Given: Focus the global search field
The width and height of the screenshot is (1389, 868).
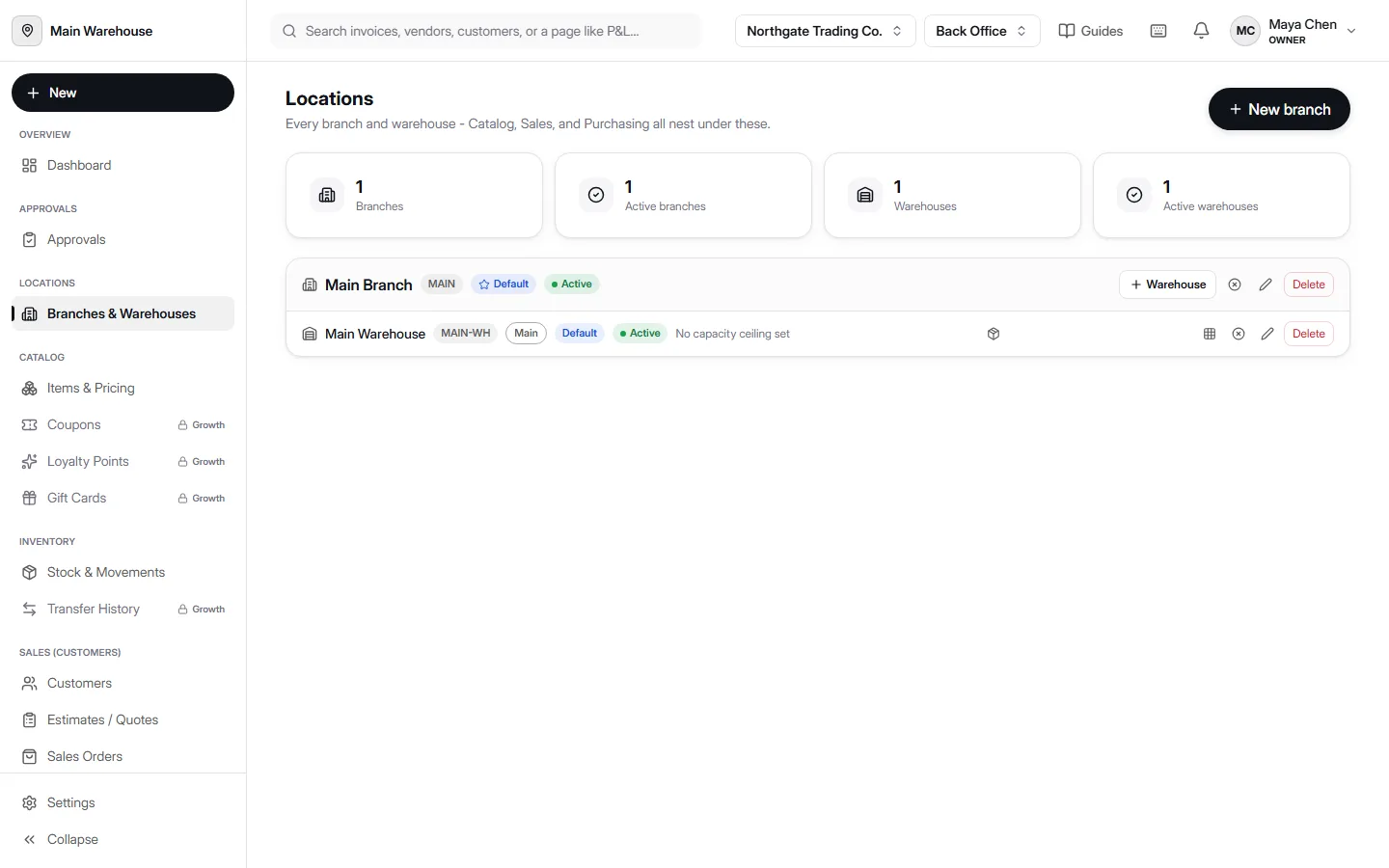Looking at the screenshot, I should coord(486,31).
